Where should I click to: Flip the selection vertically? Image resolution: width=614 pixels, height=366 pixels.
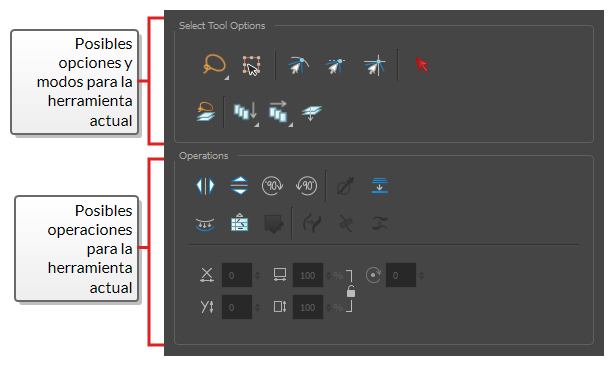tap(239, 186)
